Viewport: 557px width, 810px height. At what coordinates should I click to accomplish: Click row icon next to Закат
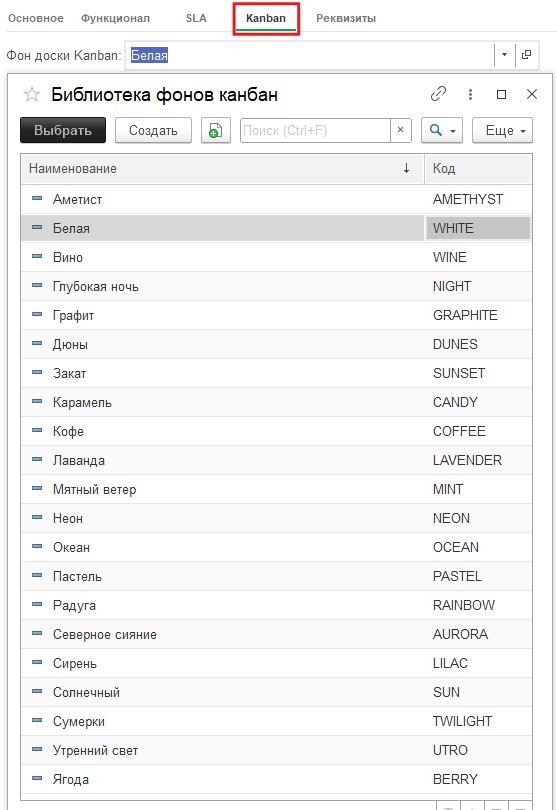37,372
